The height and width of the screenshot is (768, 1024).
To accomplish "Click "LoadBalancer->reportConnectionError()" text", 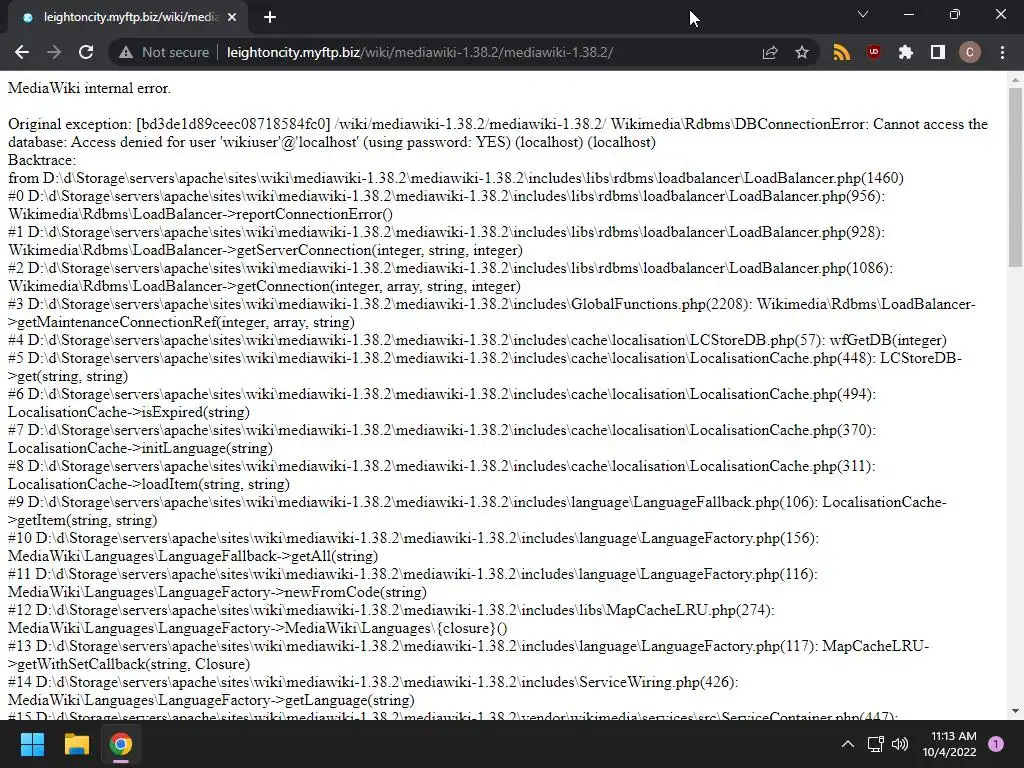I will coord(261,214).
